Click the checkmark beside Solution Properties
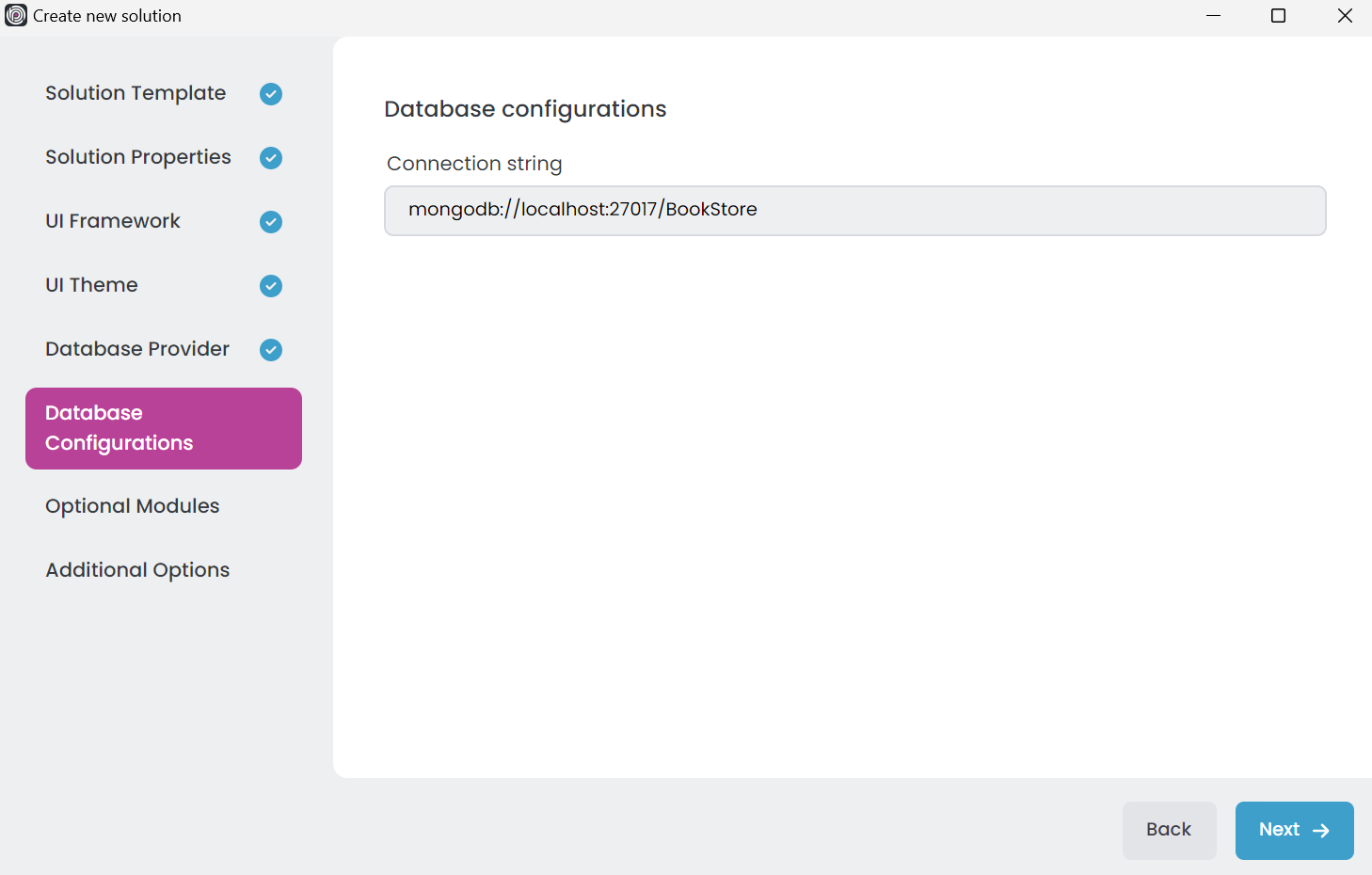This screenshot has width=1372, height=875. point(271,158)
